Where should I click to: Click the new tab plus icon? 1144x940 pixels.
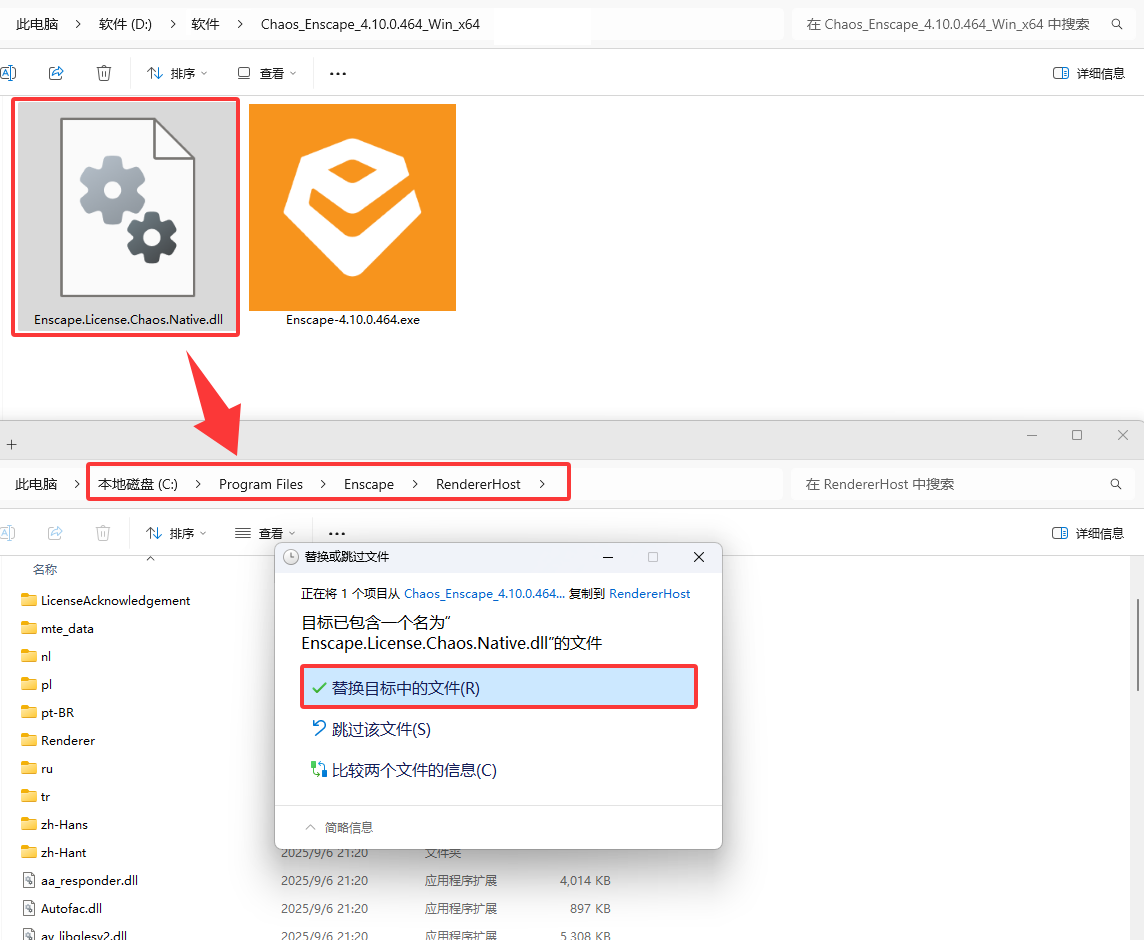[x=11, y=444]
